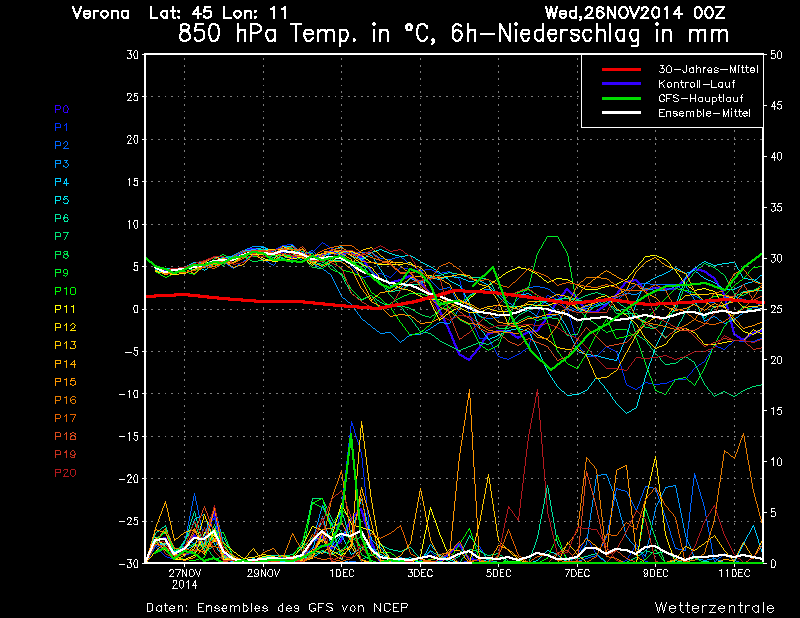Click the P20 dark red label
The width and height of the screenshot is (800, 618).
pos(65,473)
